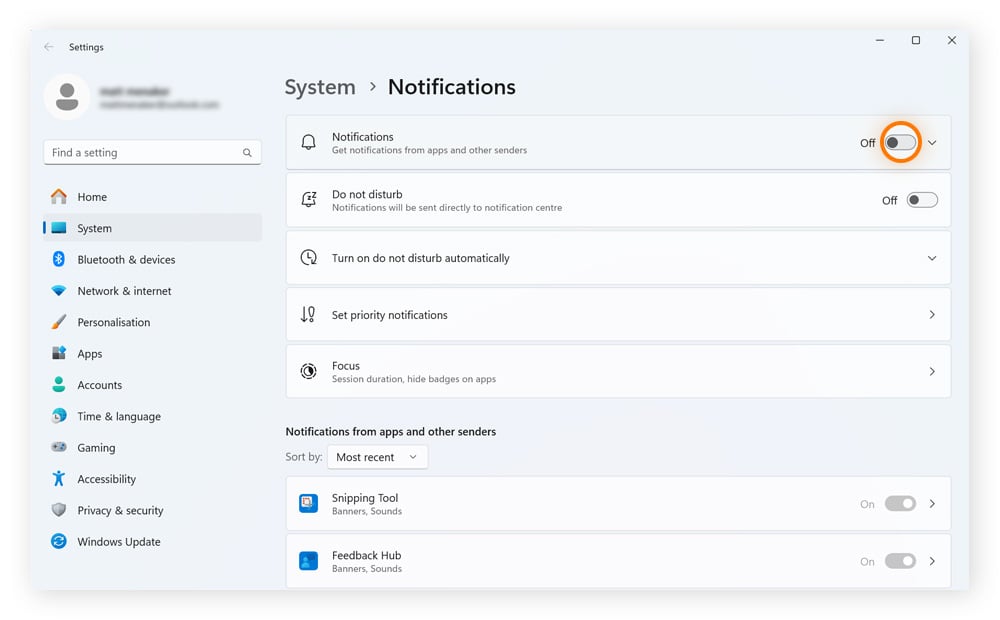Turn on the Notifications toggle

coord(900,143)
